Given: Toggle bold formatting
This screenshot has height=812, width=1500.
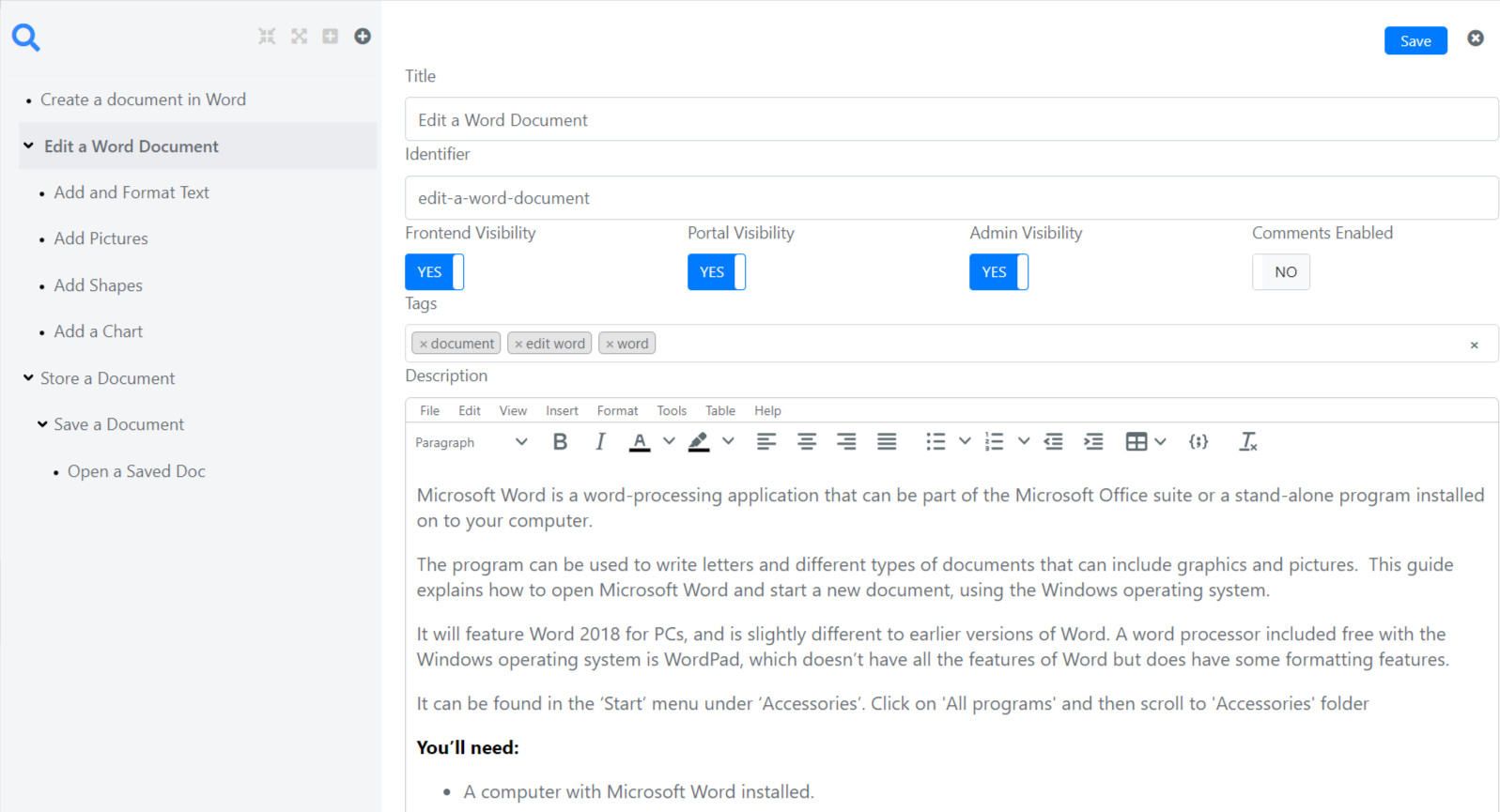Looking at the screenshot, I should pyautogui.click(x=560, y=441).
